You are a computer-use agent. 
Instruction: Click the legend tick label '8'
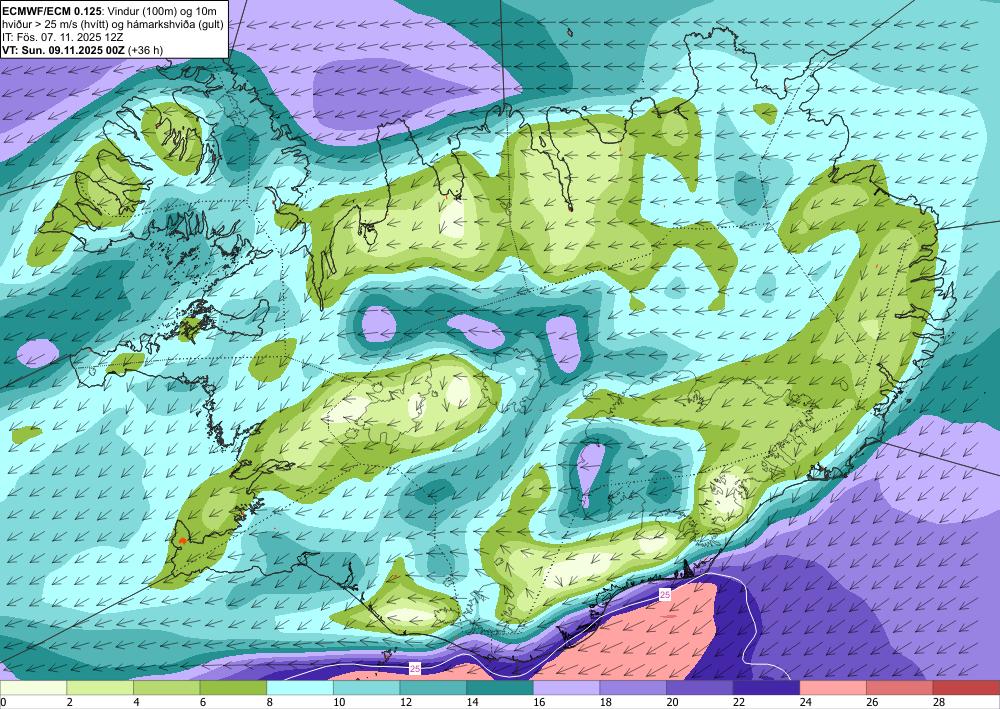270,702
